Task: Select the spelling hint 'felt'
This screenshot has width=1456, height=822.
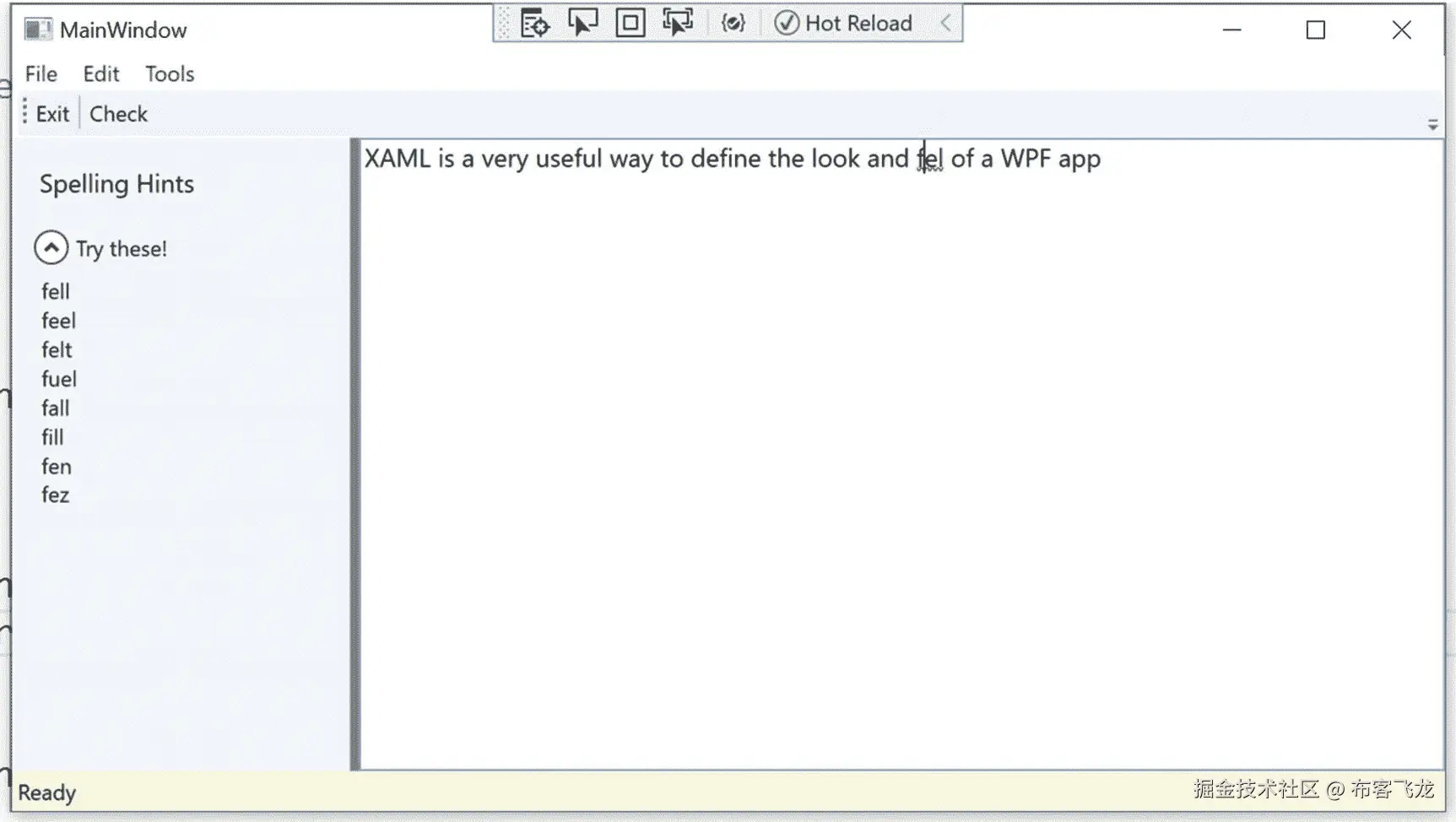Action: tap(57, 350)
